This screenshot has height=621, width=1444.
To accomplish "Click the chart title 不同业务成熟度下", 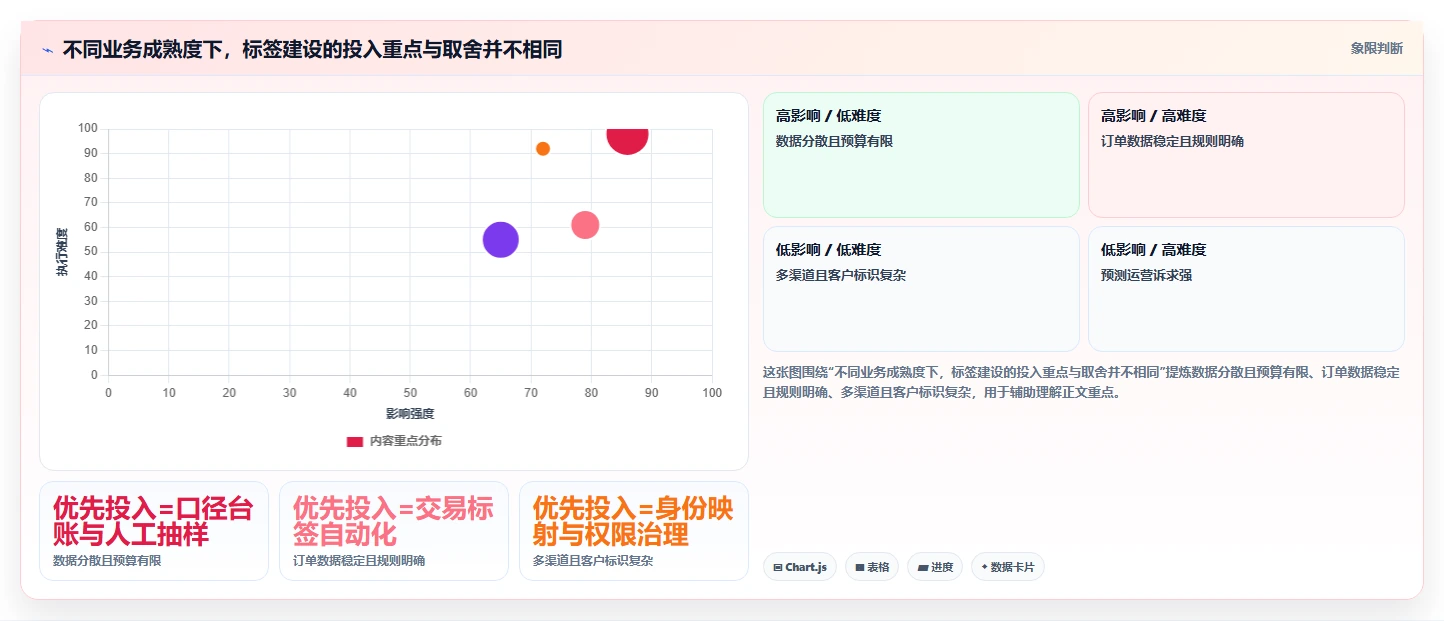I will pos(312,49).
